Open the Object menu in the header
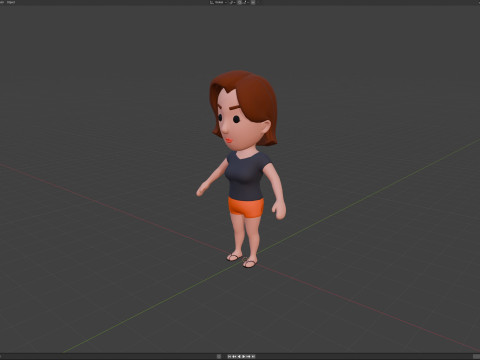Viewport: 480px width, 360px height. (11, 2)
